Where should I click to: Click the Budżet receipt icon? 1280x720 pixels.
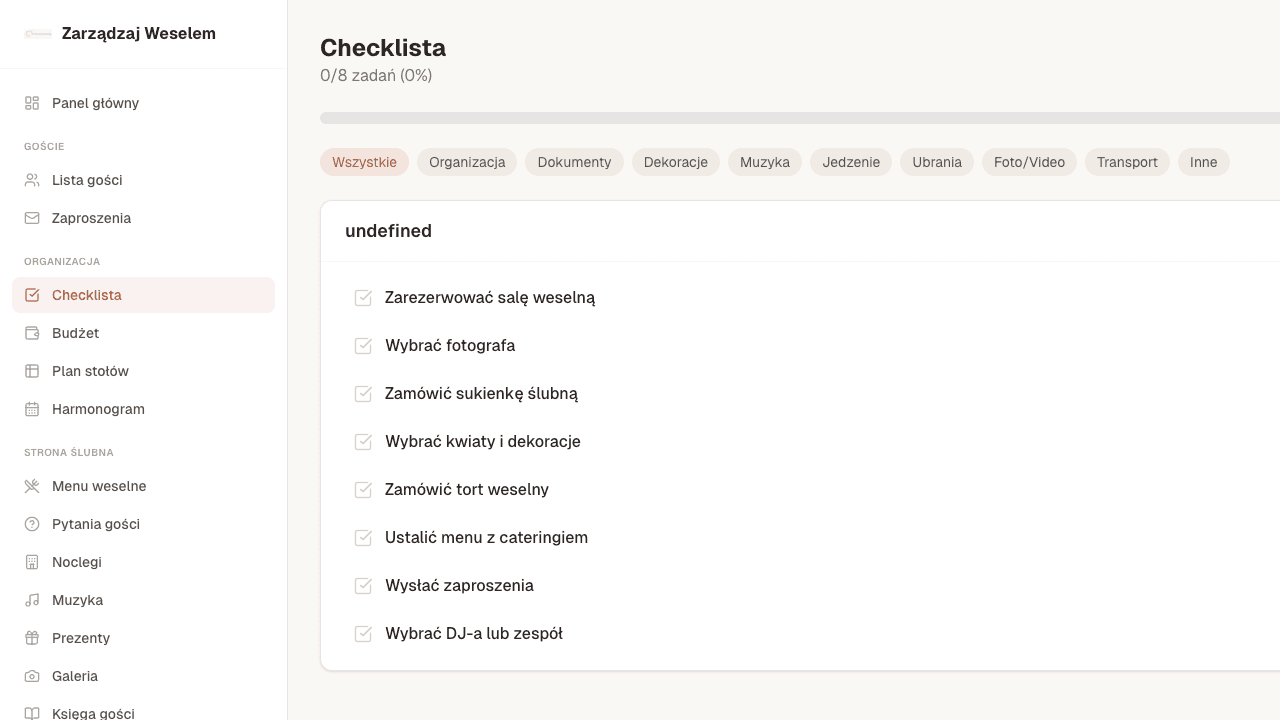pos(32,333)
